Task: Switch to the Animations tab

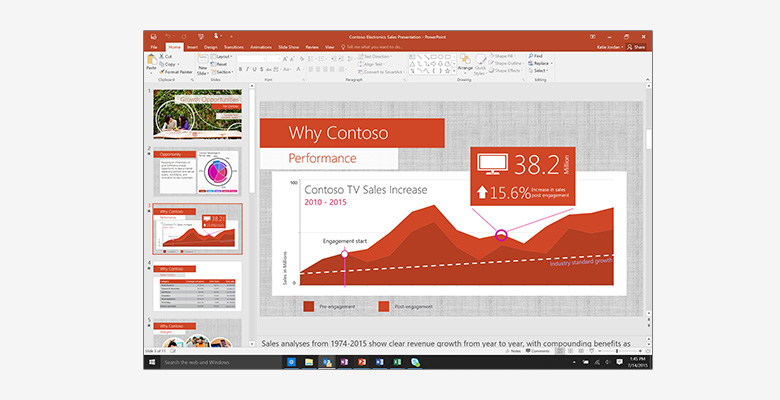Action: click(x=261, y=47)
